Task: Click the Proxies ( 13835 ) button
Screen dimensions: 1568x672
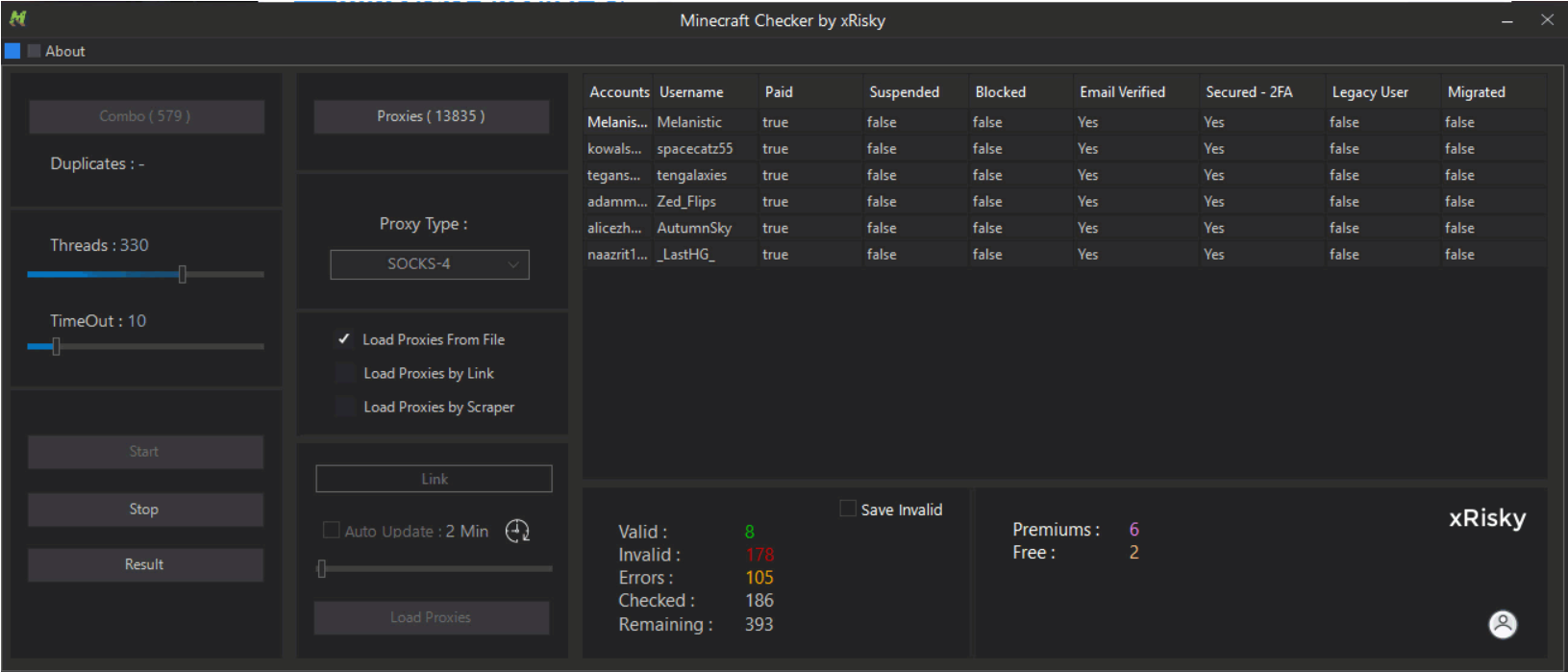Action: [432, 116]
